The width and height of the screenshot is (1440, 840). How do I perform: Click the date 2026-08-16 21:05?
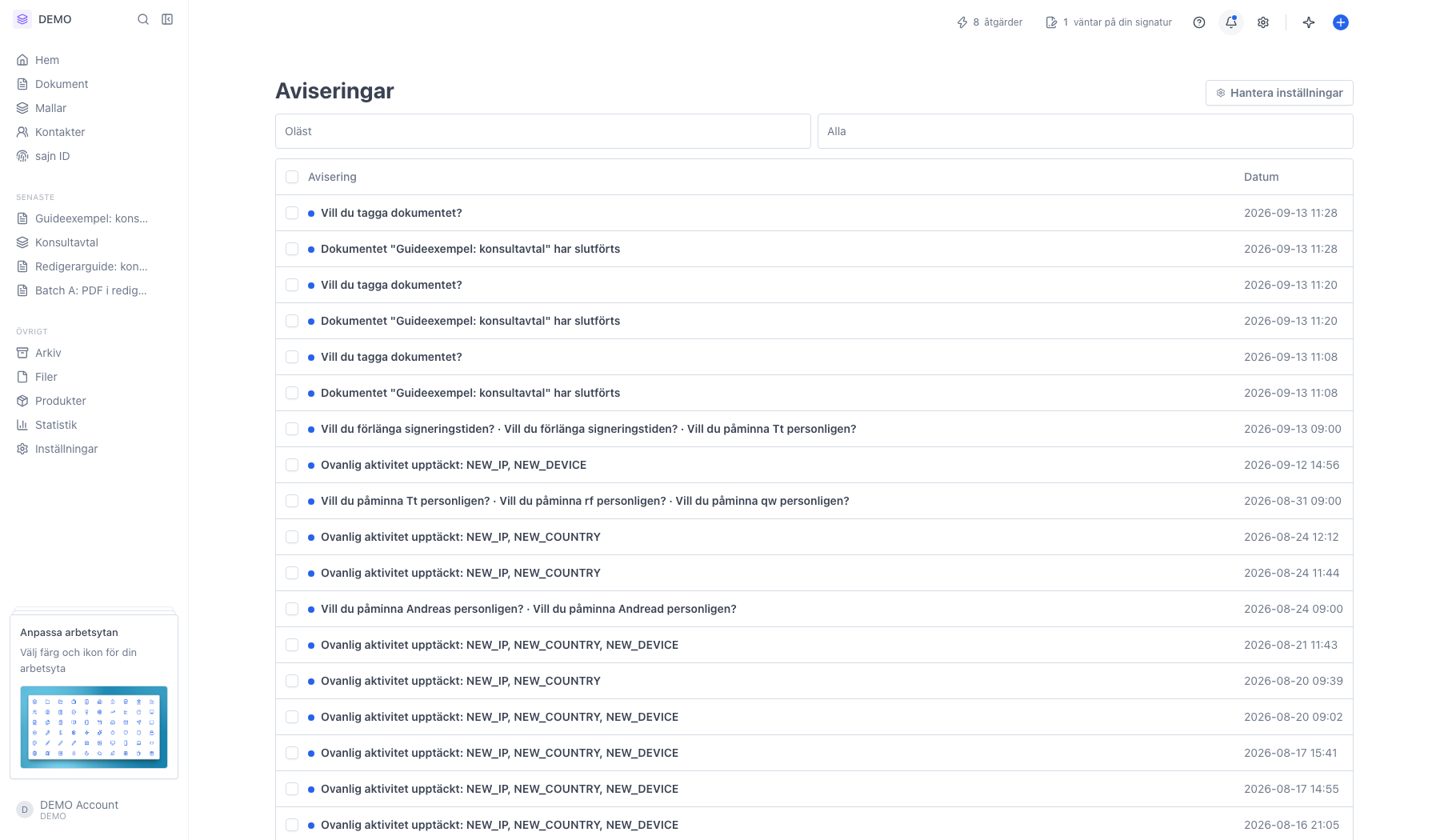(x=1291, y=825)
